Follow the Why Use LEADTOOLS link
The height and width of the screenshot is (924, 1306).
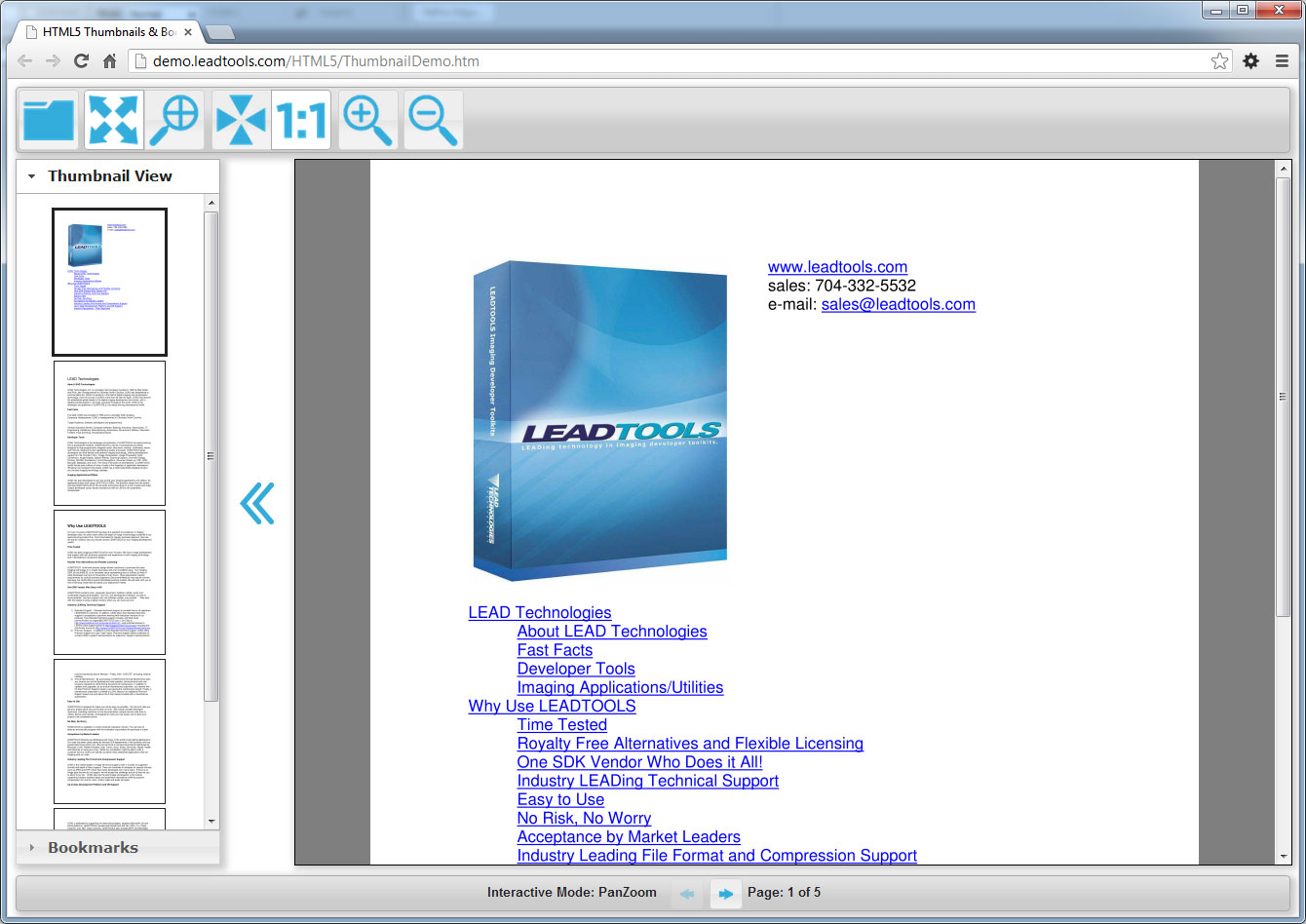(552, 707)
